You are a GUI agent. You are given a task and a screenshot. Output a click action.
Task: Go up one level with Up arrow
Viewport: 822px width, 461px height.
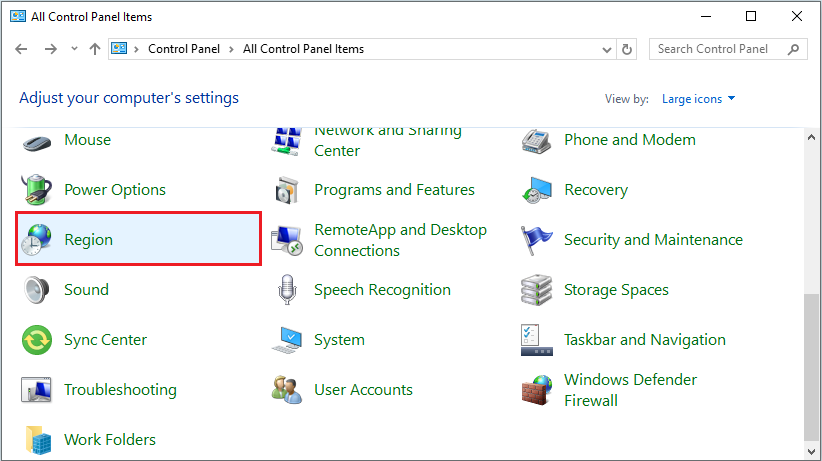95,49
